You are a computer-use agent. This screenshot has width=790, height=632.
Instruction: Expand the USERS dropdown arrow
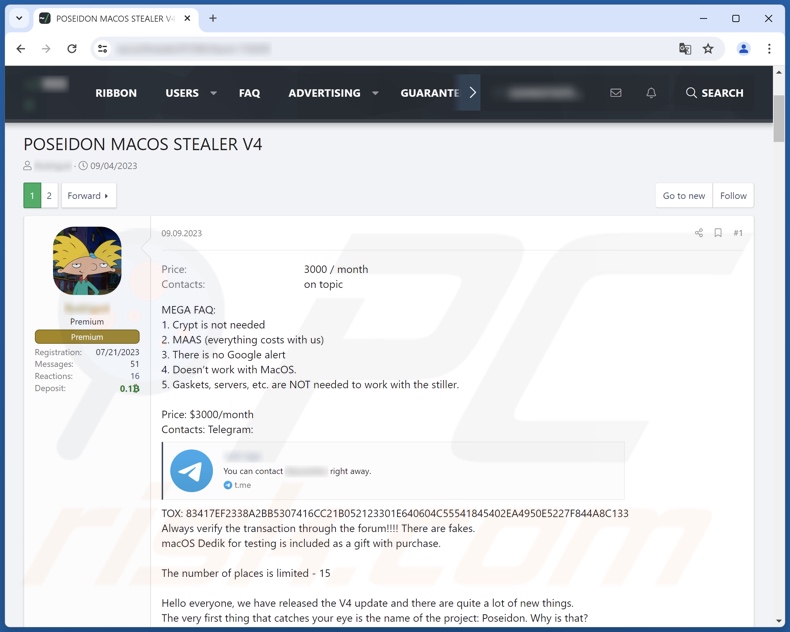(214, 93)
